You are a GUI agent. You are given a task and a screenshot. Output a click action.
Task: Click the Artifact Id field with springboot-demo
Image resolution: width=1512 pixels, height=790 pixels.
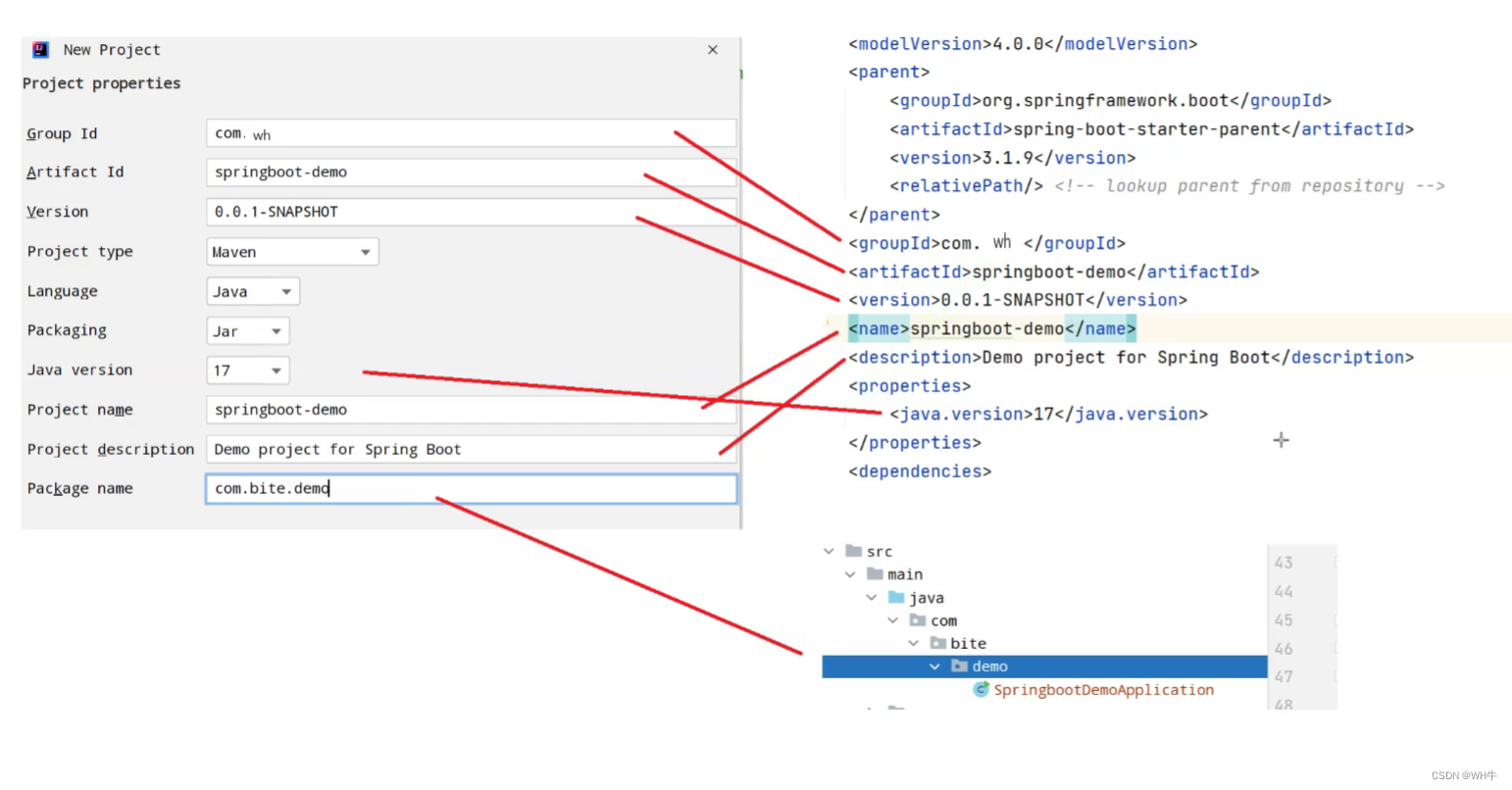(x=471, y=173)
